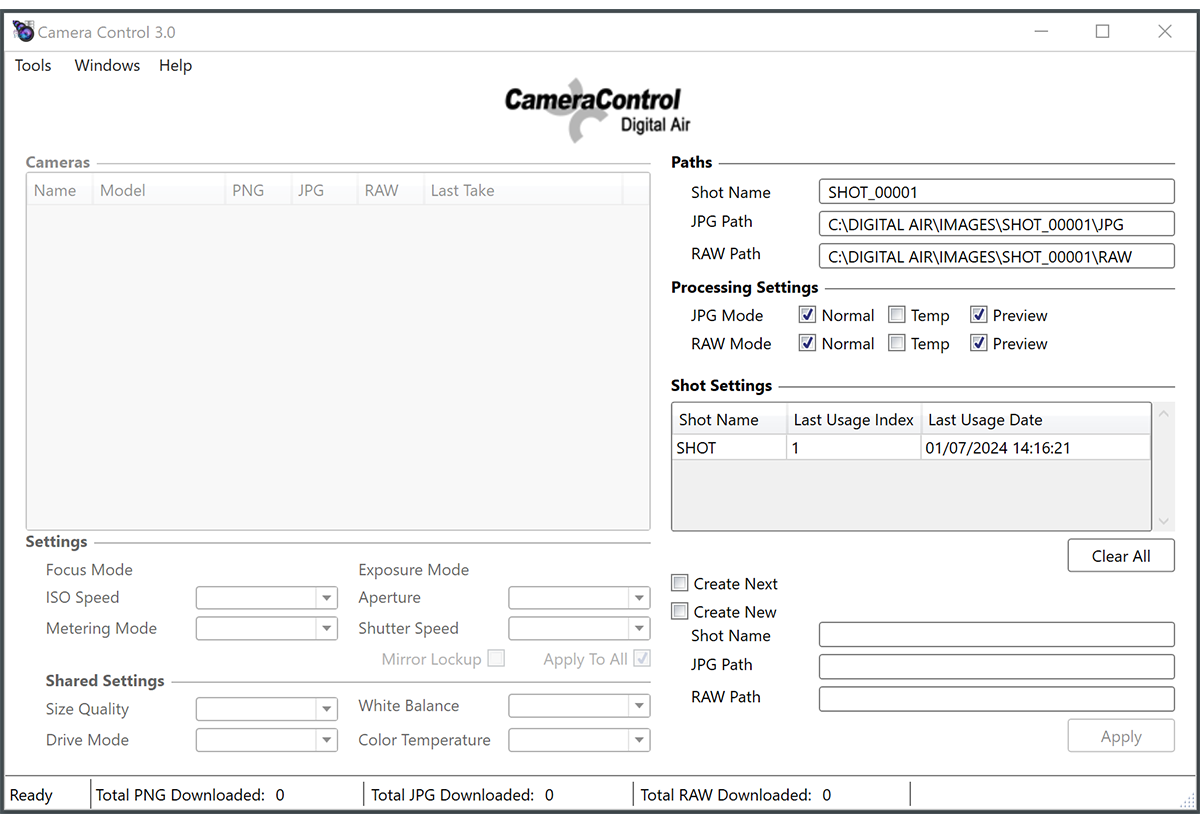Screen dimensions: 1200x824
Task: Minimize the Camera Control window
Action: [x=1040, y=31]
